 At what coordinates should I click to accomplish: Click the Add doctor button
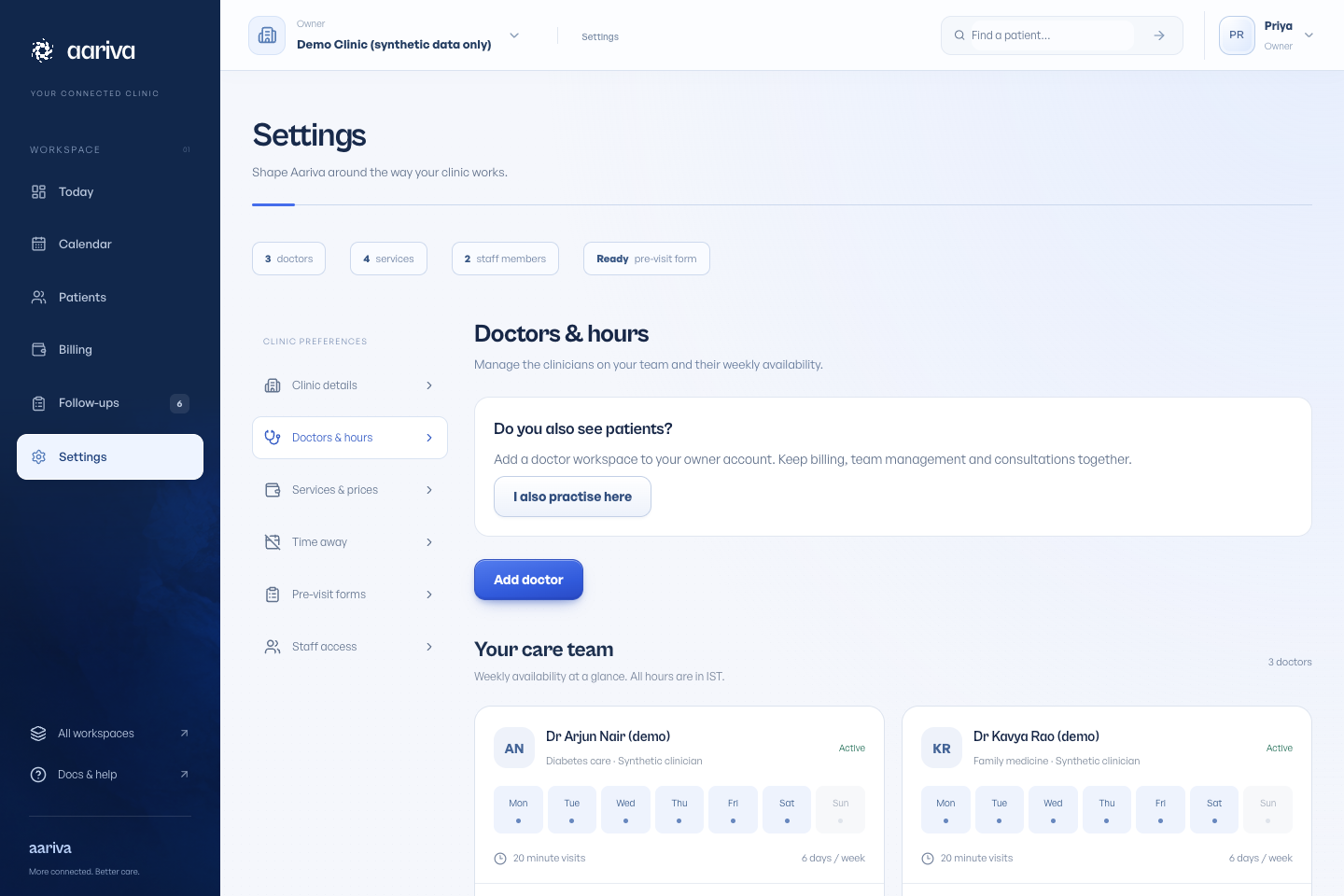[528, 580]
